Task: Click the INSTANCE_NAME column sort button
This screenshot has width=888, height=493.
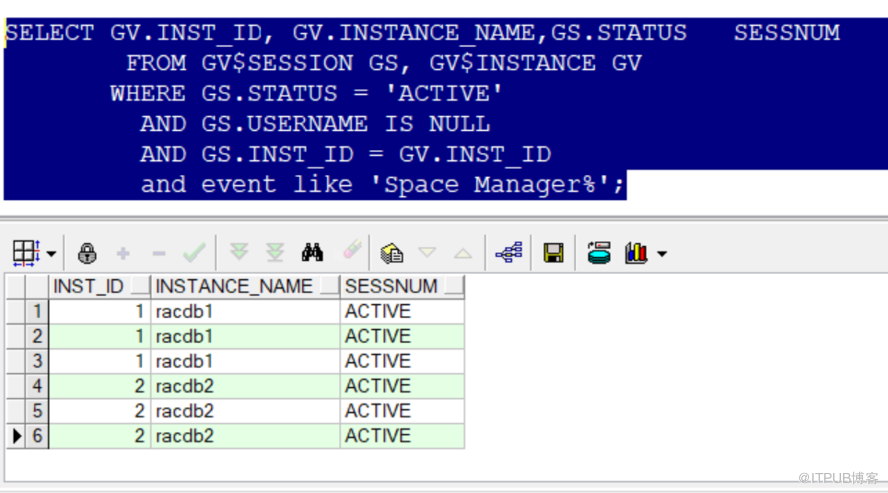Action: (329, 287)
